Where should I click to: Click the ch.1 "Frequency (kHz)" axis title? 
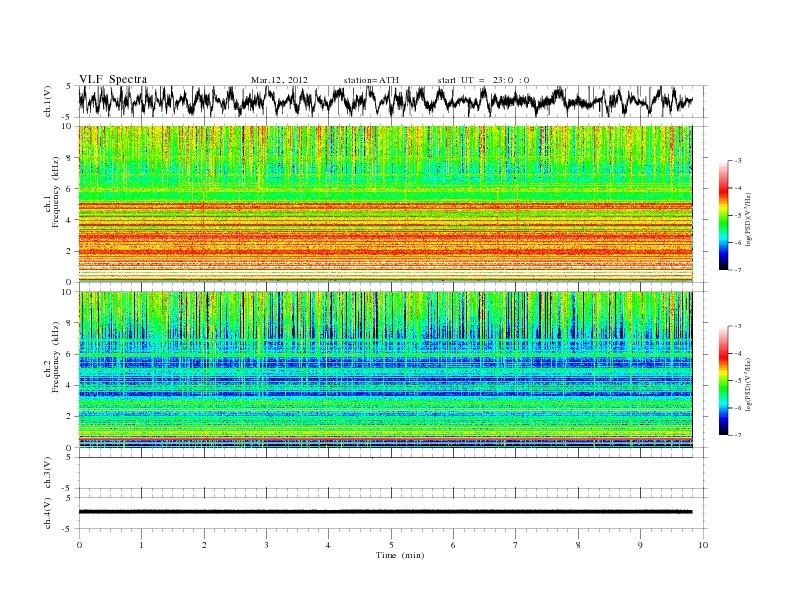[x=56, y=192]
